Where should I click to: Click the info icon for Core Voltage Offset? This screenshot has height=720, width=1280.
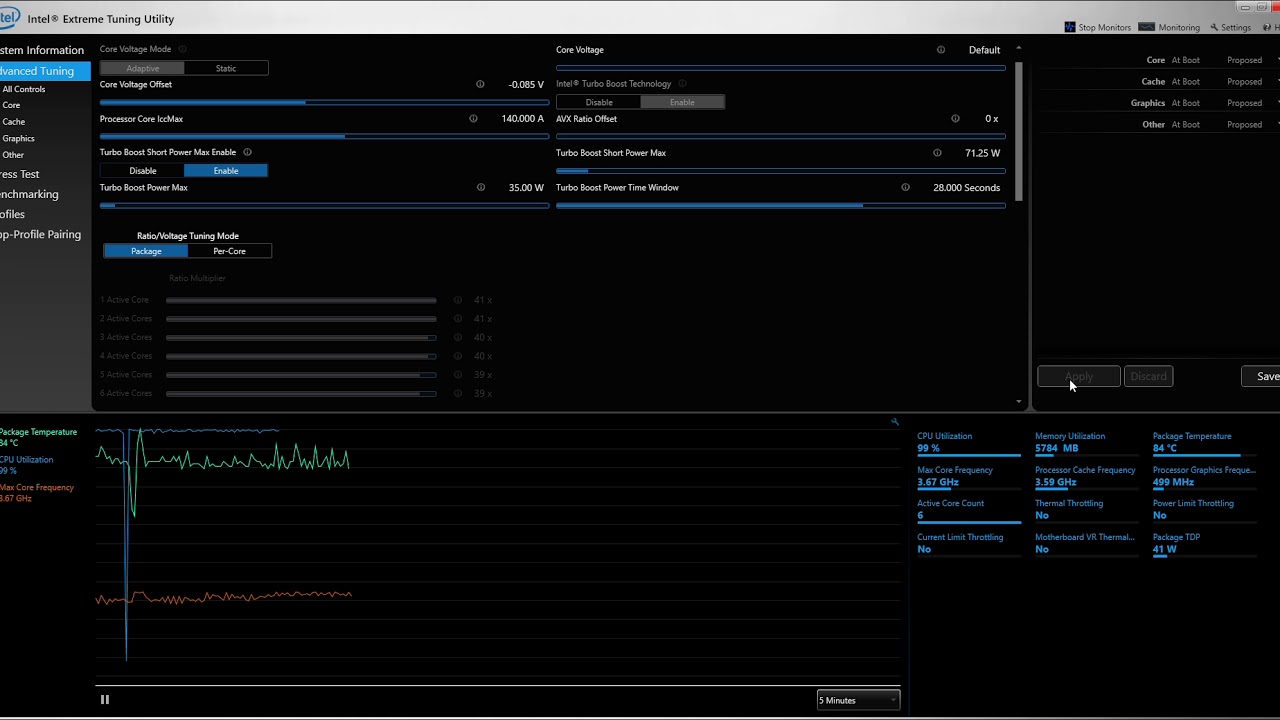[x=481, y=85]
